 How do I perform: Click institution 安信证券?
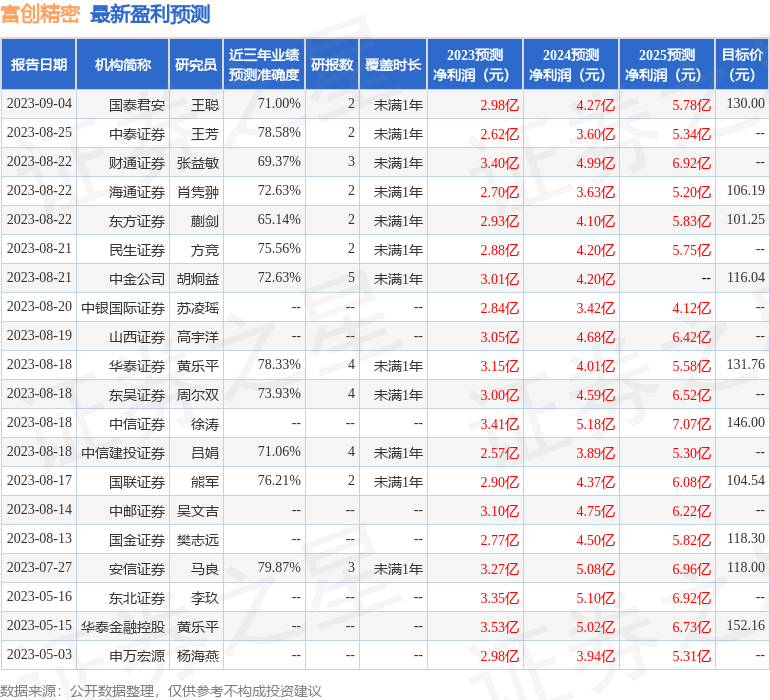(x=137, y=568)
